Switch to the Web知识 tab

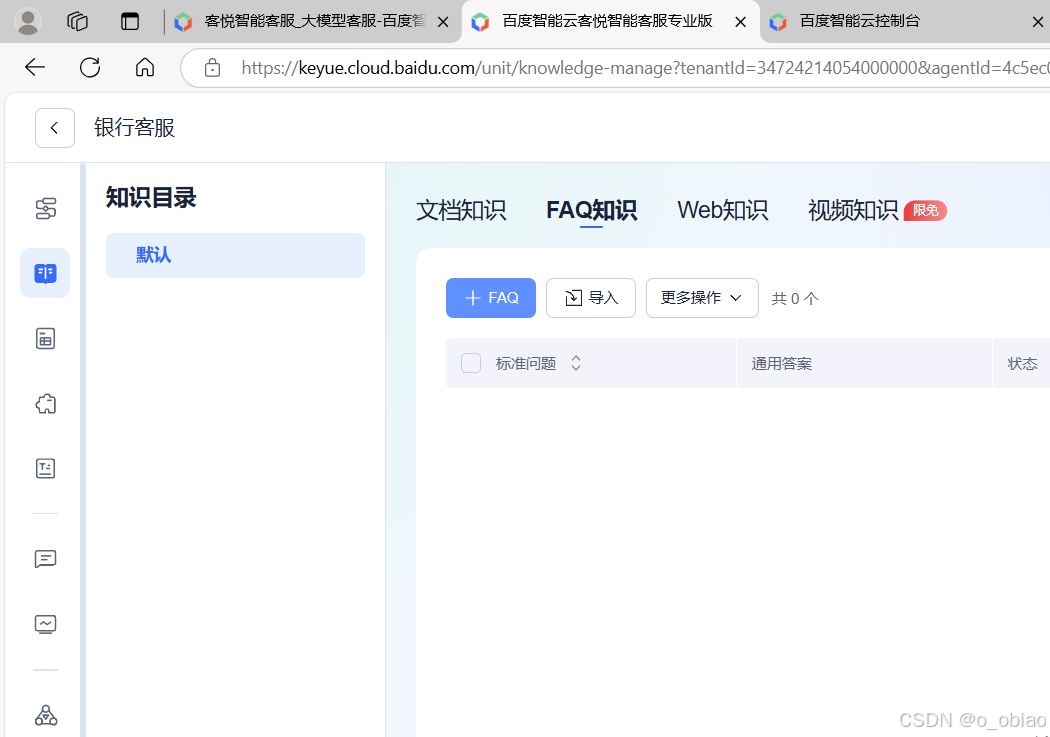coord(723,210)
